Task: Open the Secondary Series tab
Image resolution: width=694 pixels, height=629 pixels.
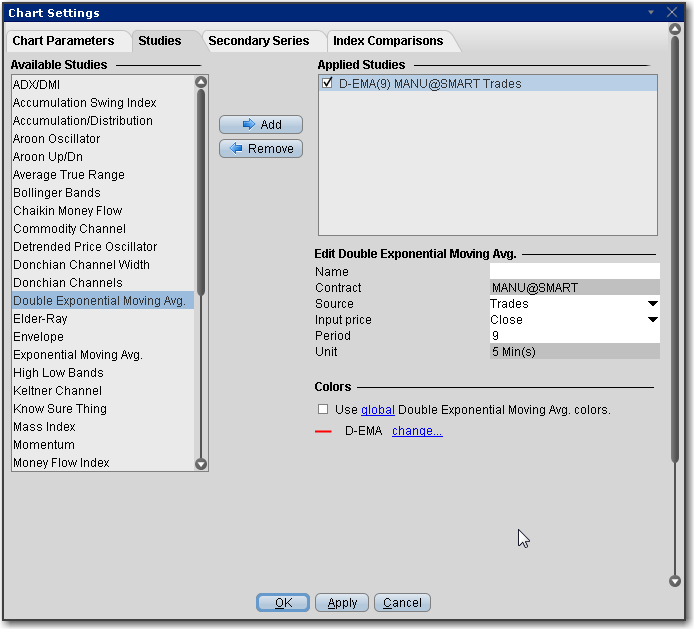Action: [251, 41]
